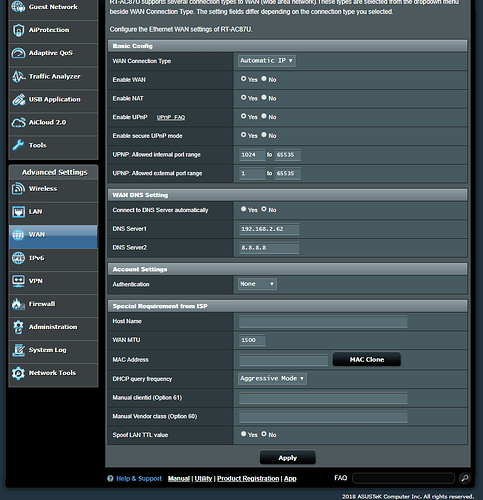Viewport: 483px width, 500px height.
Task: Open Traffic Analyzer icon in sidebar
Action: 18,76
